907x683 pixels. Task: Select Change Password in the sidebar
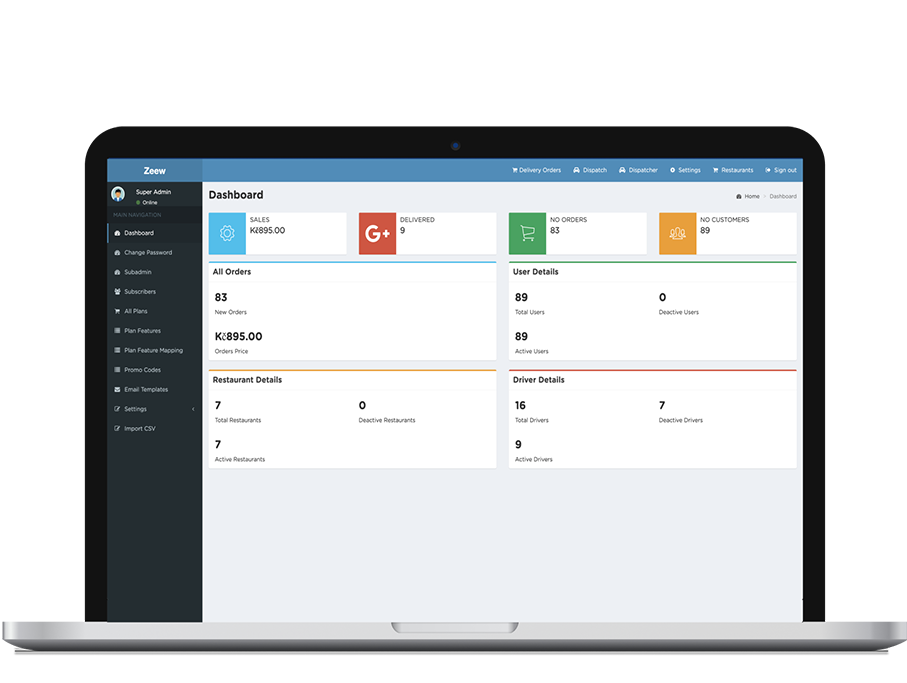(147, 253)
